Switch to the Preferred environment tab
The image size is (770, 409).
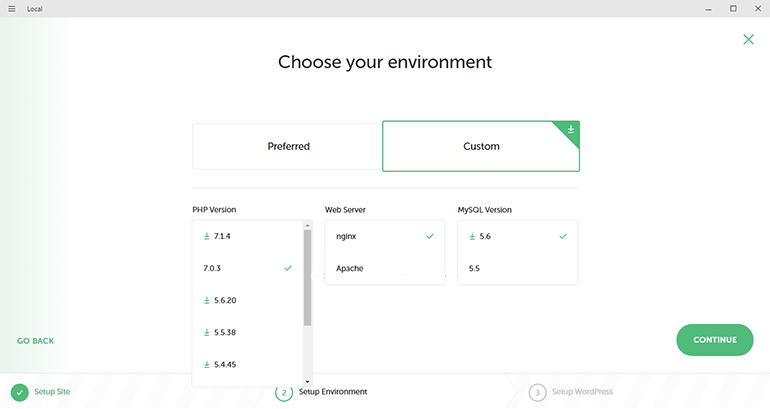coord(288,146)
